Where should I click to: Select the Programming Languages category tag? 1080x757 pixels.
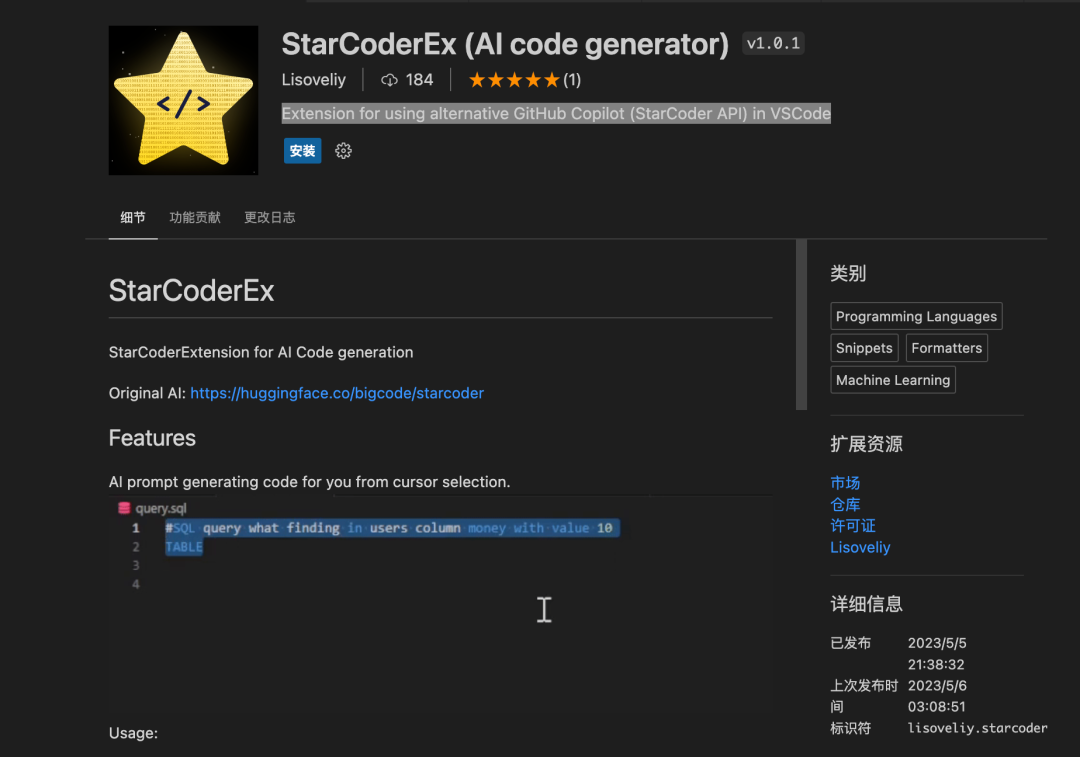916,316
